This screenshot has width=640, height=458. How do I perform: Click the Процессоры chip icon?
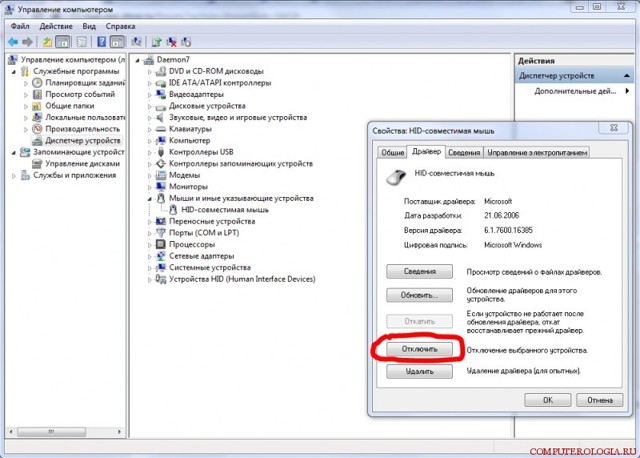(x=161, y=245)
